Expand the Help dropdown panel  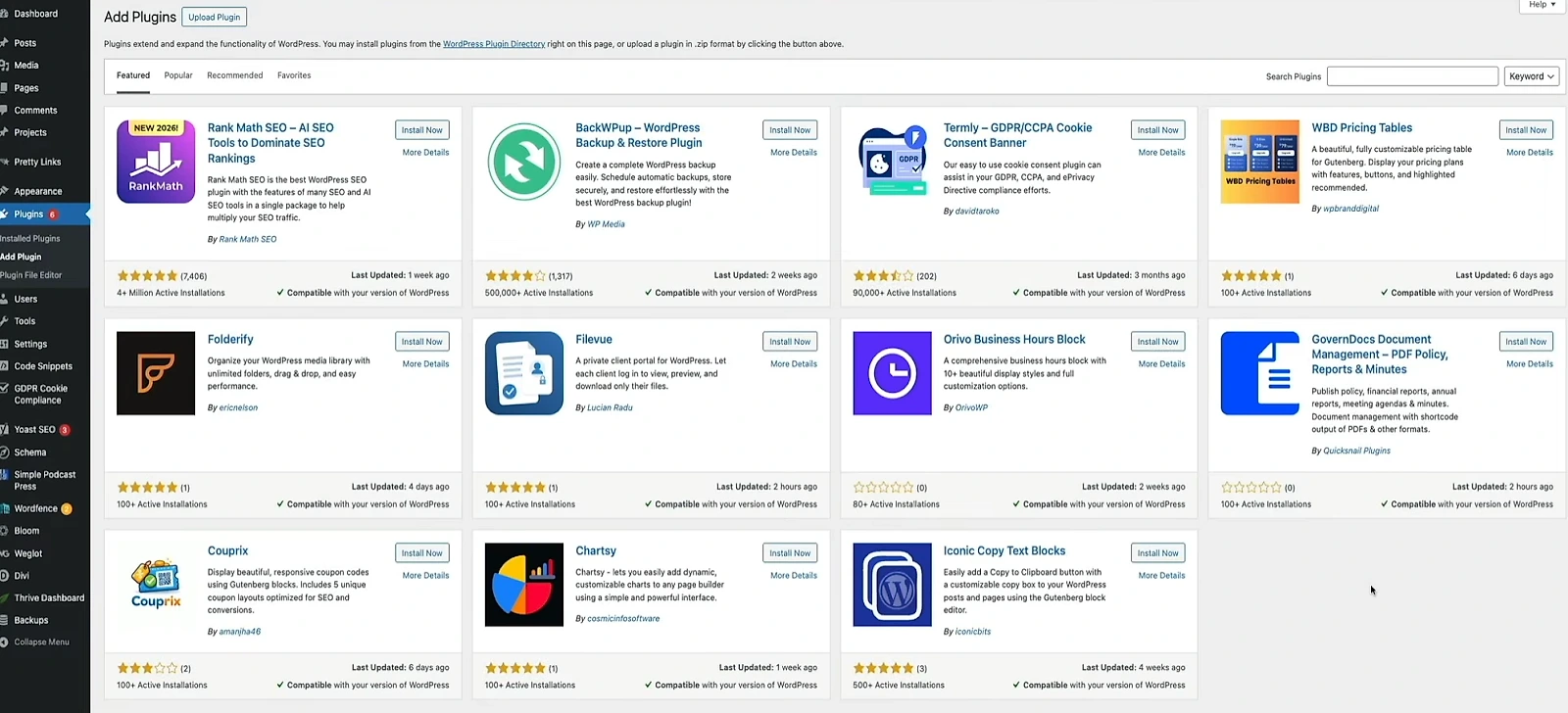[1543, 5]
